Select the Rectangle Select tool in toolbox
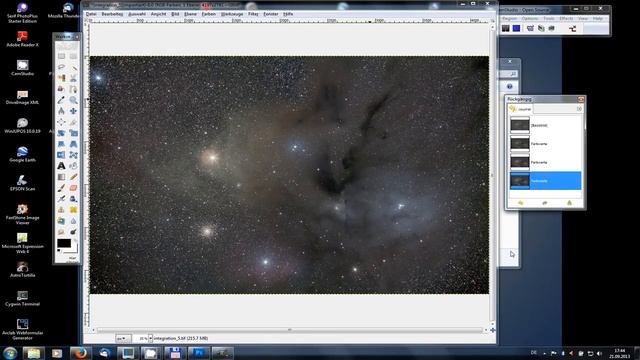 point(61,56)
